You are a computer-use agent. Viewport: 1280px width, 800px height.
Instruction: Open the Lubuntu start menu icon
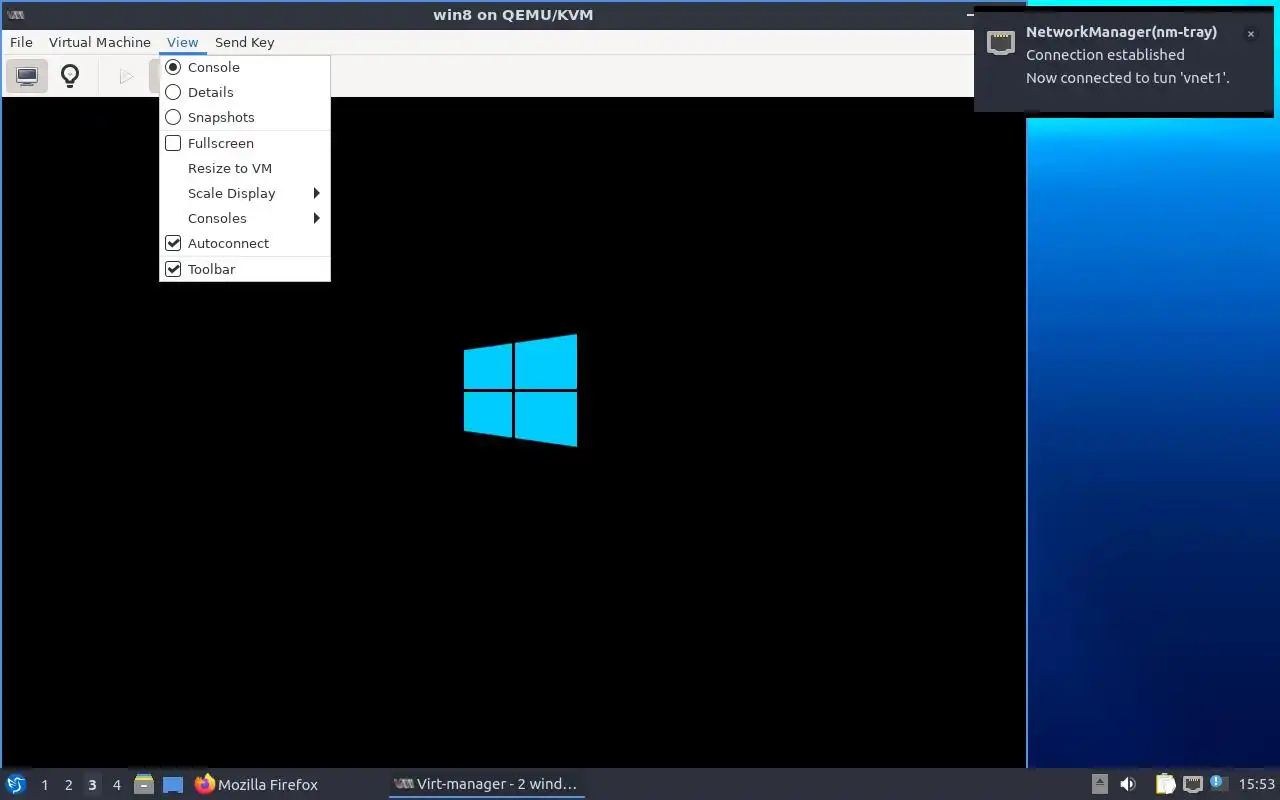click(x=16, y=784)
